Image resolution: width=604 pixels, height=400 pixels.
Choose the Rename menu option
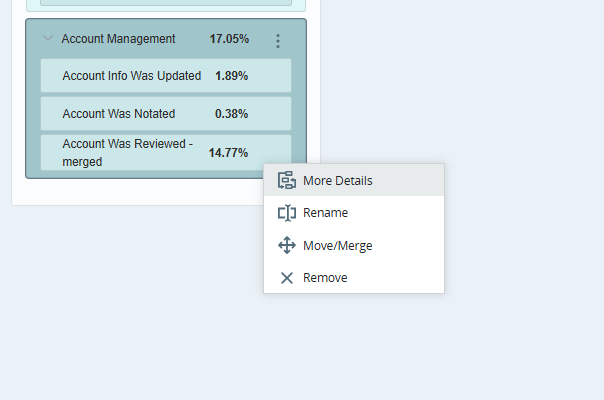tap(325, 213)
